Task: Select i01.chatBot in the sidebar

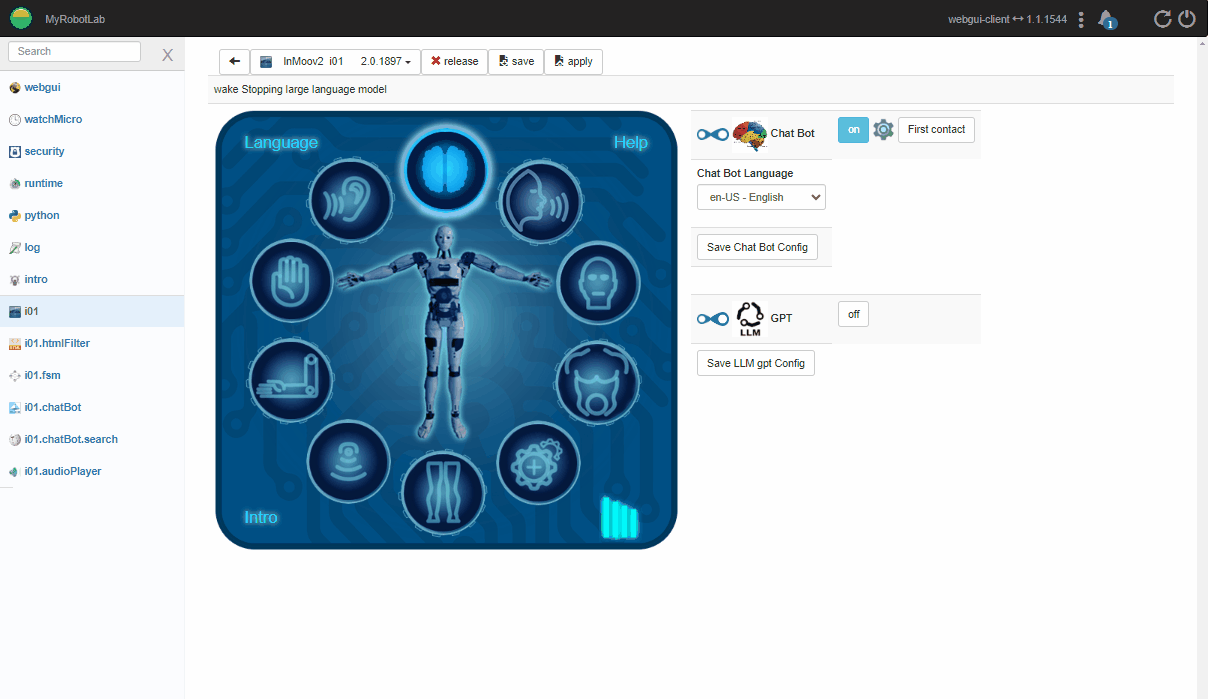Action: pos(53,407)
